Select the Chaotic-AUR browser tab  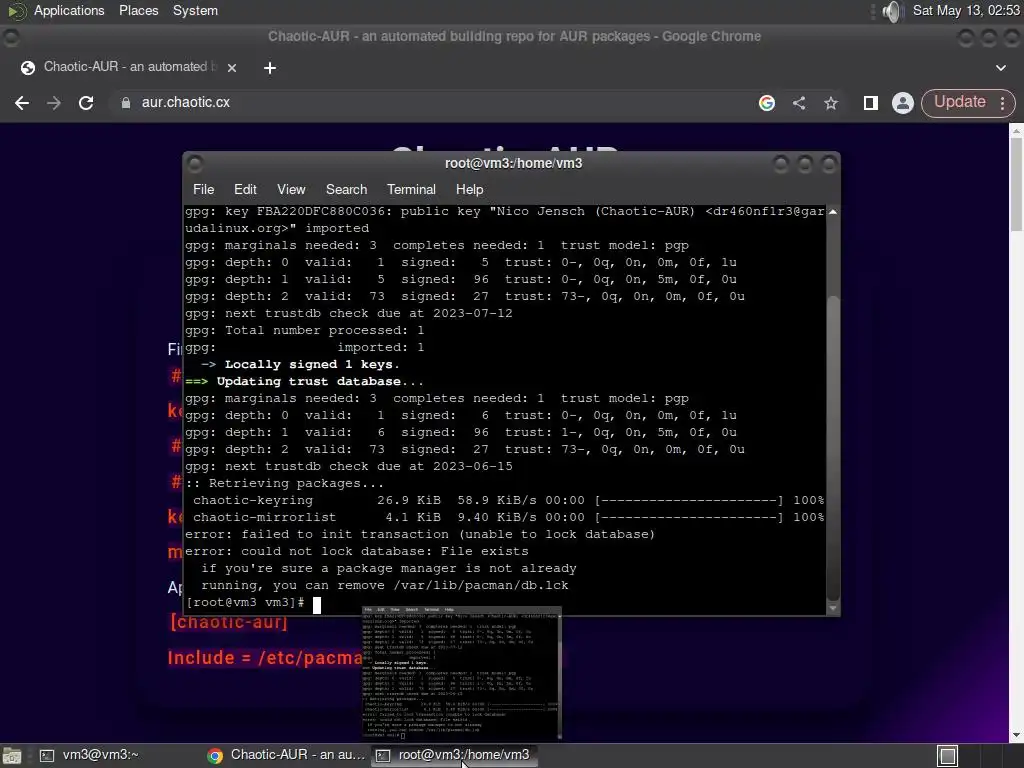point(127,67)
